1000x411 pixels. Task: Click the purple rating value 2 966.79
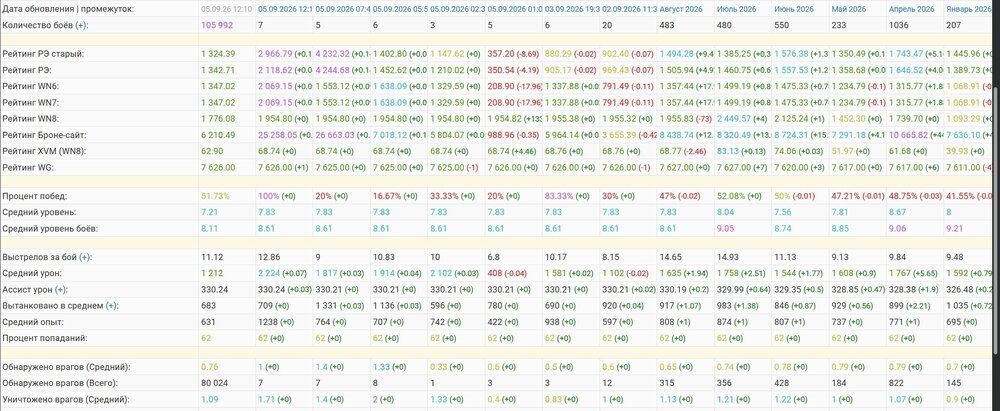275,54
